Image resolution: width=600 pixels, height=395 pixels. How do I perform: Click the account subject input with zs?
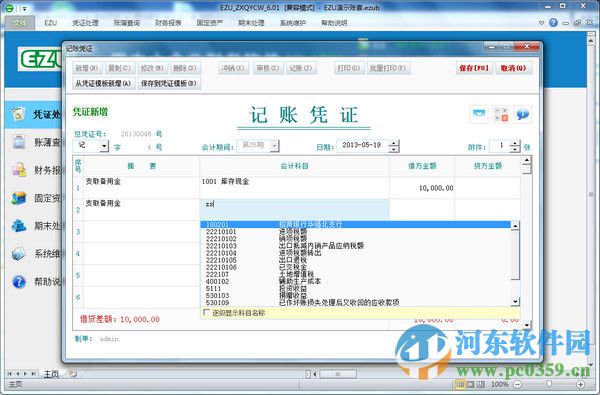295,209
